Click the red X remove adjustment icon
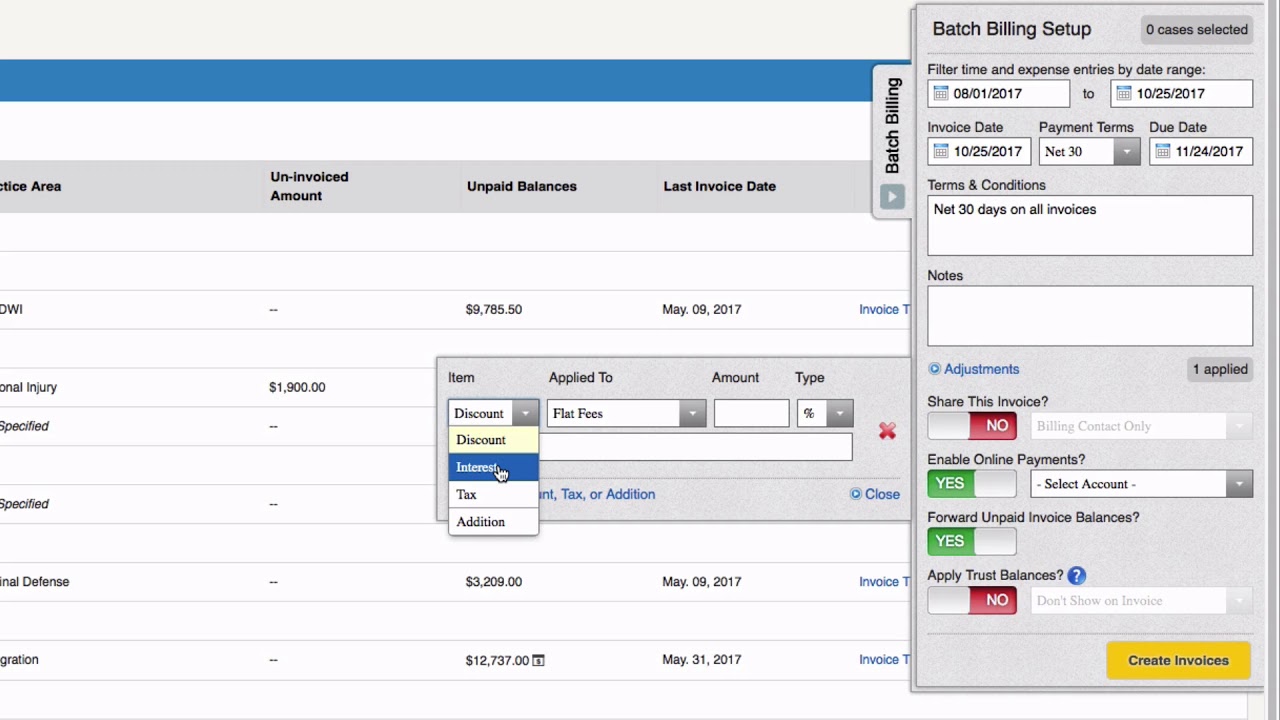 pos(887,431)
